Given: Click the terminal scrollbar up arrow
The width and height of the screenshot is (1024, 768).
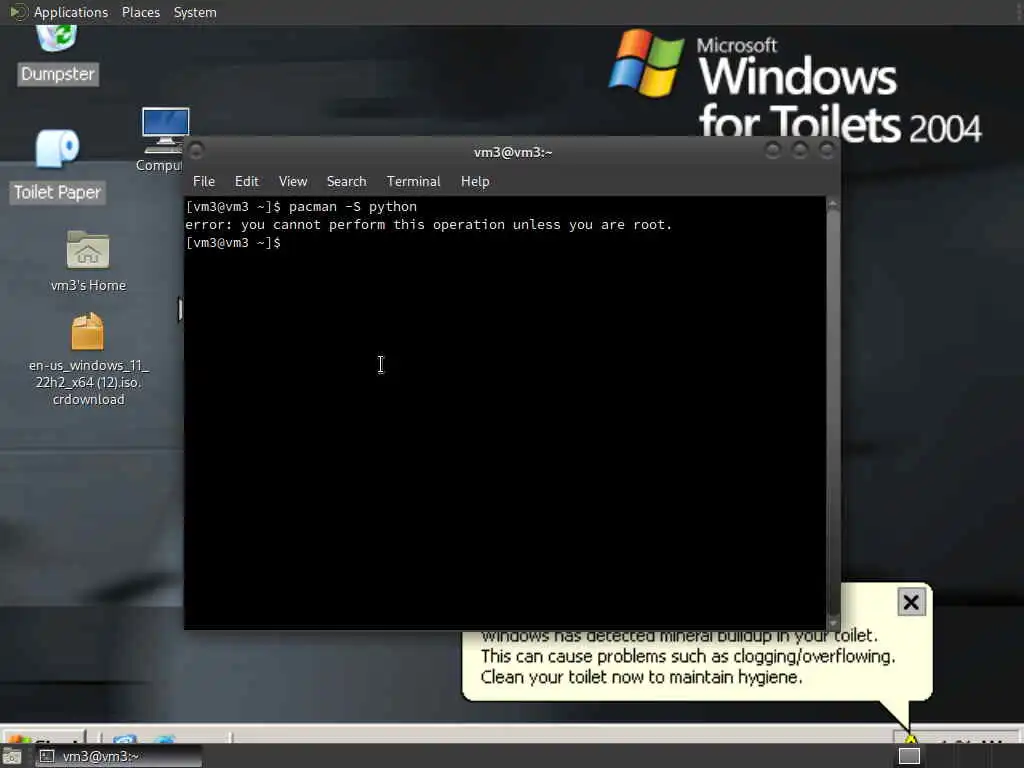Looking at the screenshot, I should click(833, 204).
